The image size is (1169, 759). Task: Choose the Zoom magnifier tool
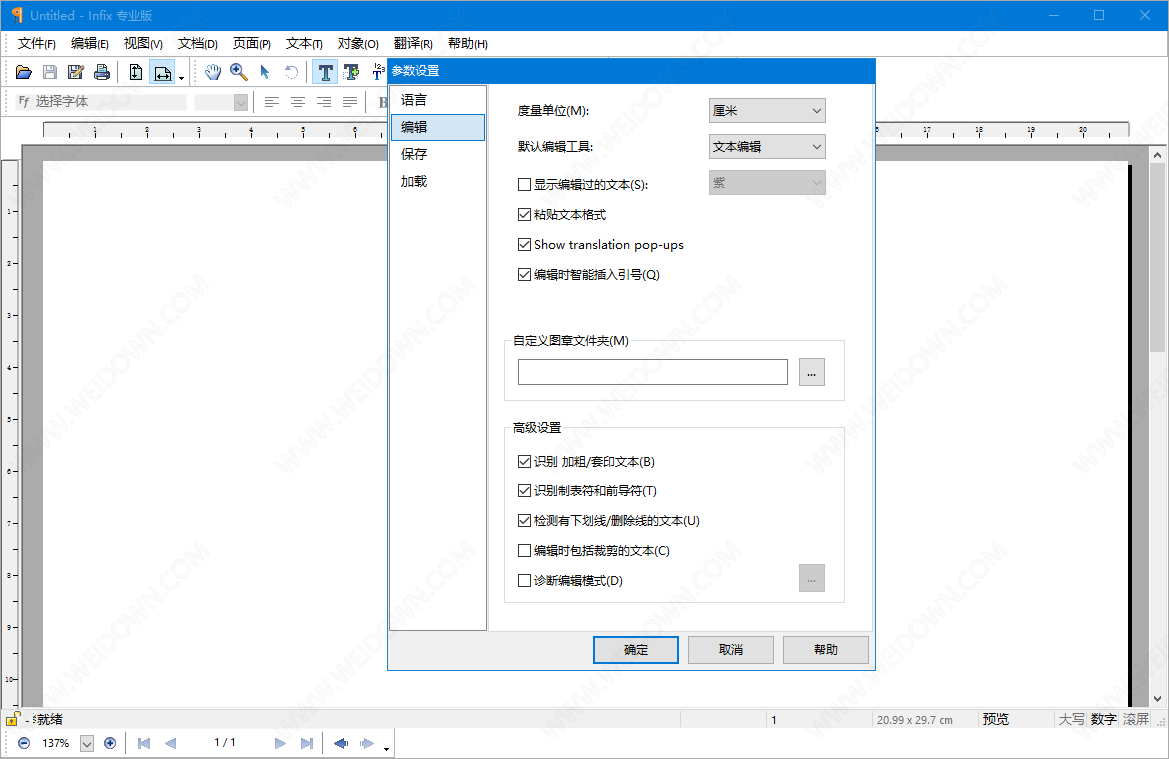(239, 72)
